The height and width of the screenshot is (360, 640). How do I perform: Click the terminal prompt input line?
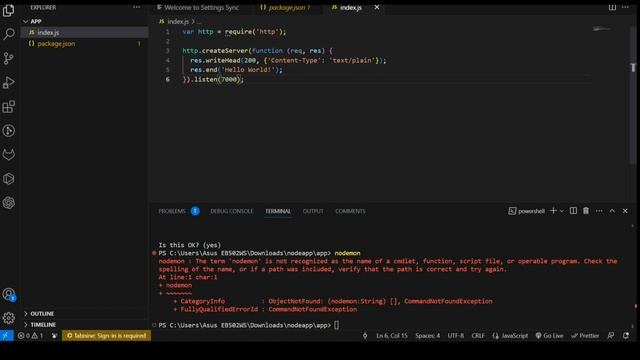coord(249,325)
